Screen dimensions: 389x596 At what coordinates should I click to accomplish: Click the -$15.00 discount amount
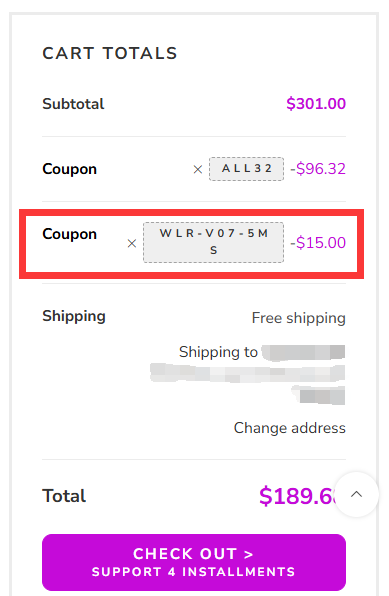318,243
